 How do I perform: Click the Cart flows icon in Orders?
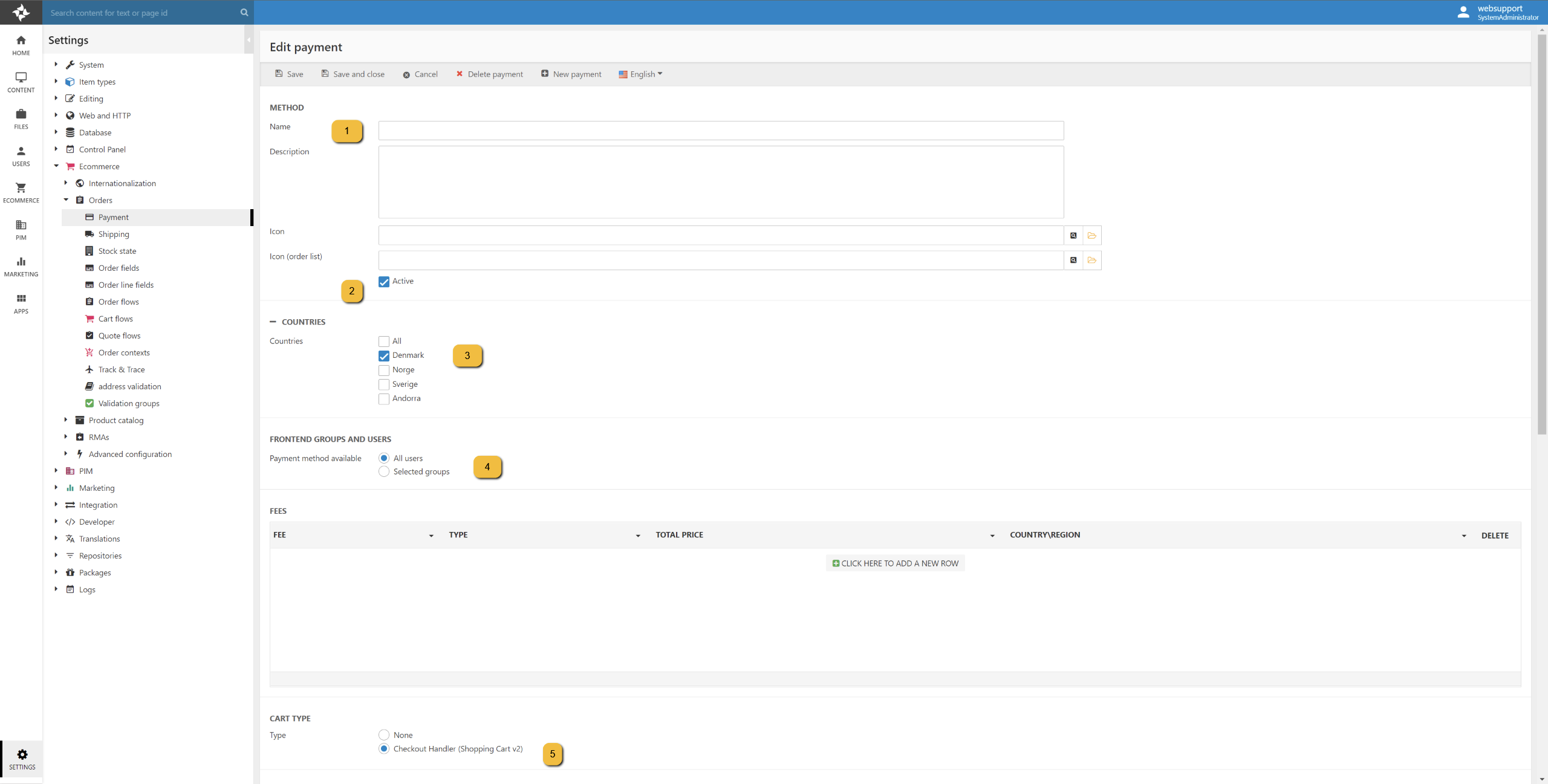pos(89,319)
